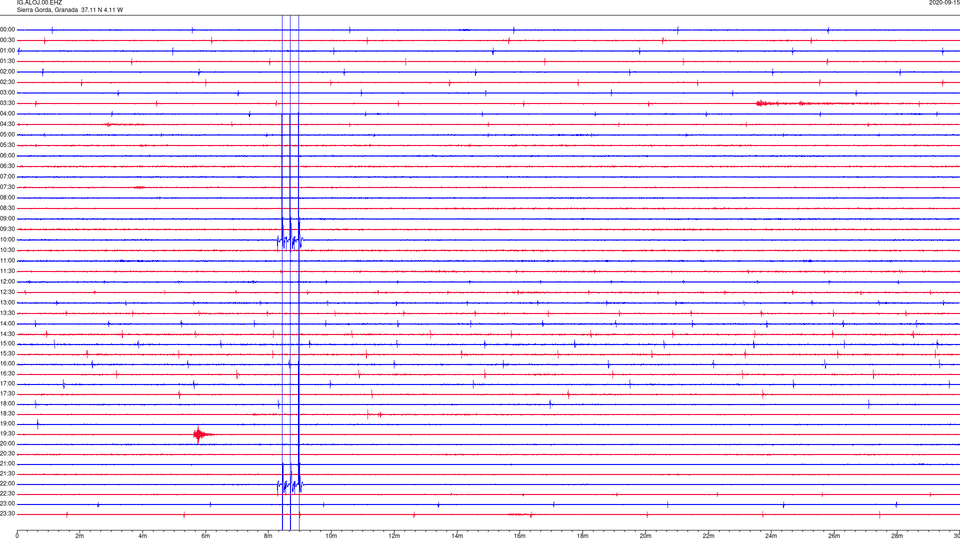Click the 10m tick on the minute axis
Screen dimensions: 960x540
pos(331,536)
